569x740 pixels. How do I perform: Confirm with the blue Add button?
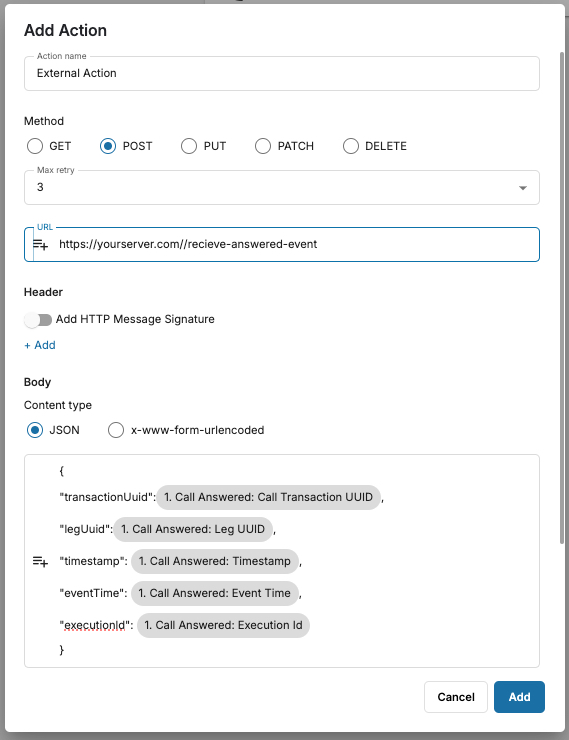pyautogui.click(x=519, y=697)
